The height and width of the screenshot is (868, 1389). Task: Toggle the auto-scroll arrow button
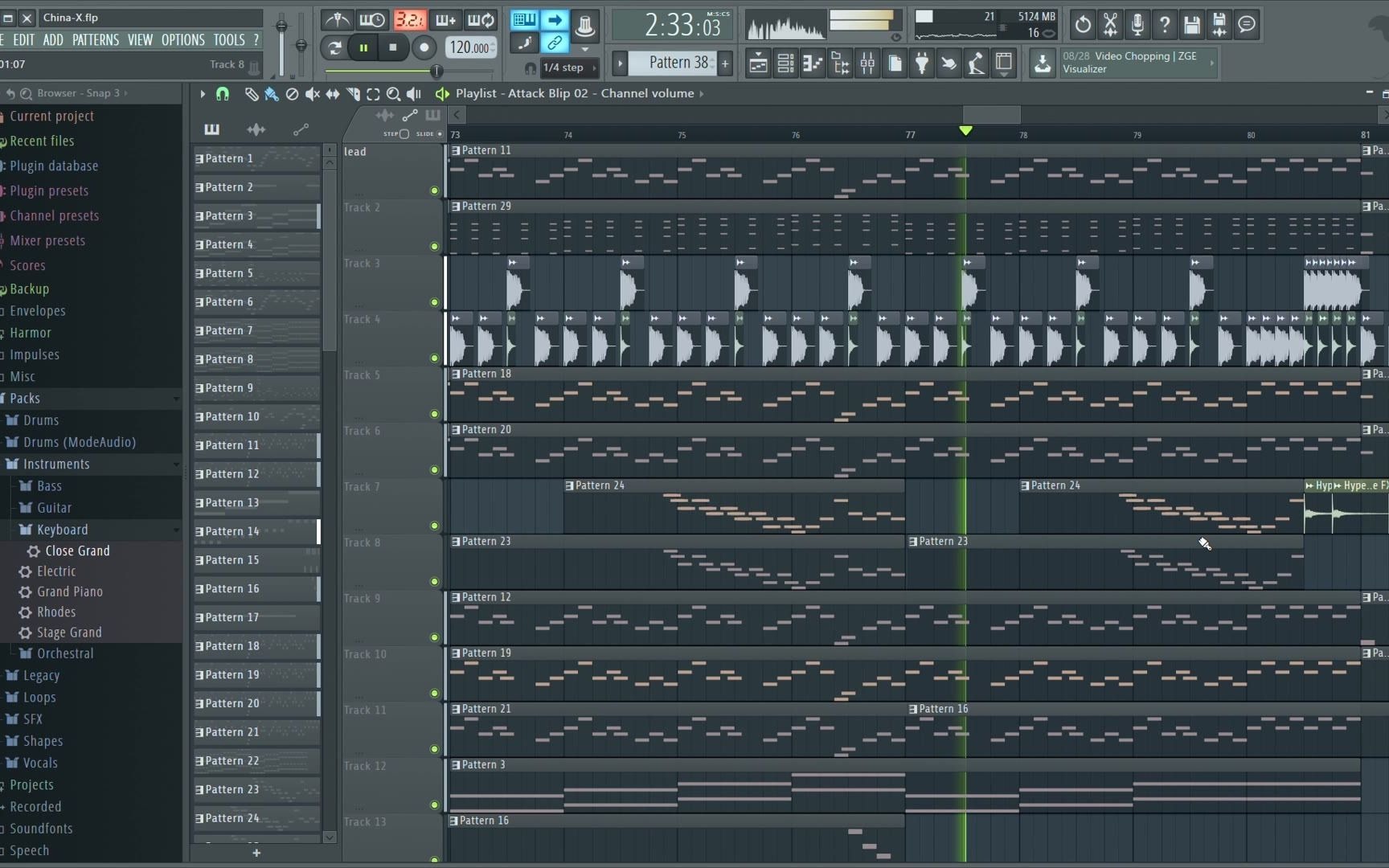click(554, 20)
